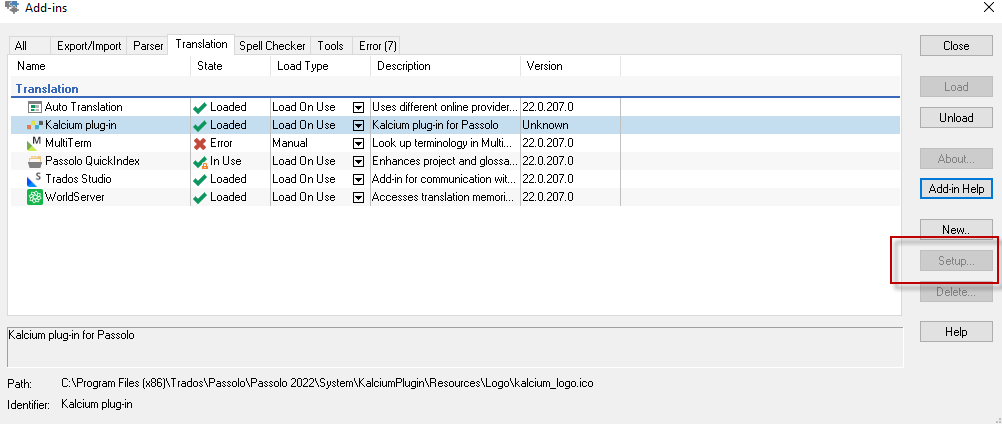1002x424 pixels.
Task: Sort by the Version column header
Action: tap(570, 66)
